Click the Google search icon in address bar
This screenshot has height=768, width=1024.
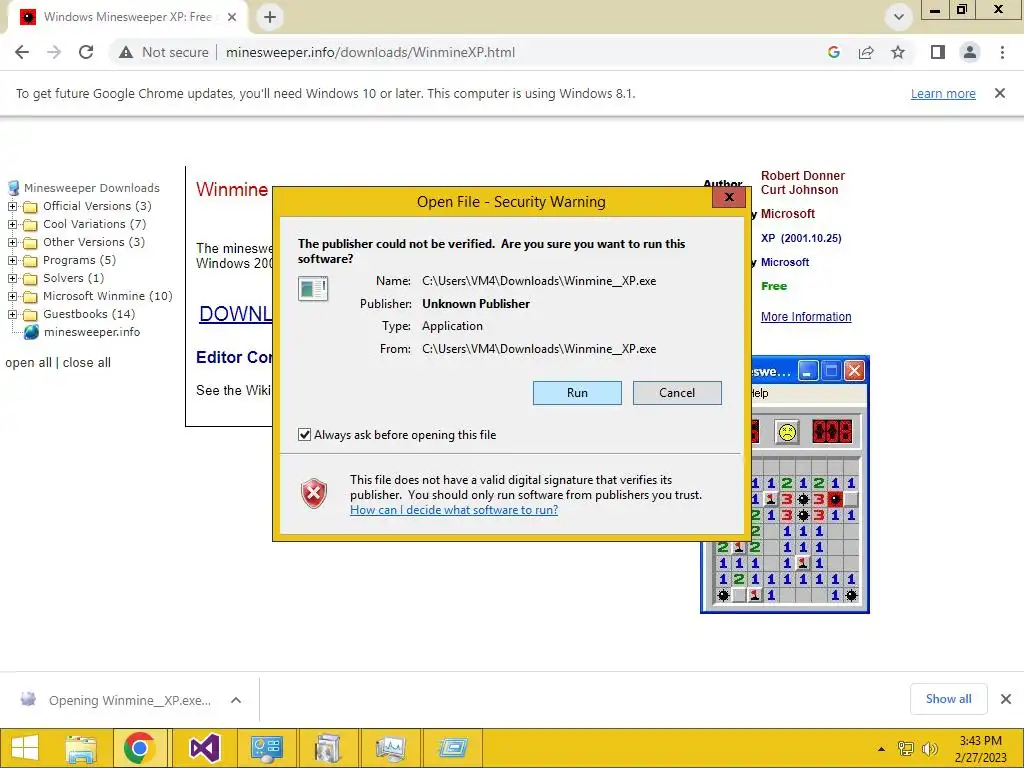click(x=833, y=52)
